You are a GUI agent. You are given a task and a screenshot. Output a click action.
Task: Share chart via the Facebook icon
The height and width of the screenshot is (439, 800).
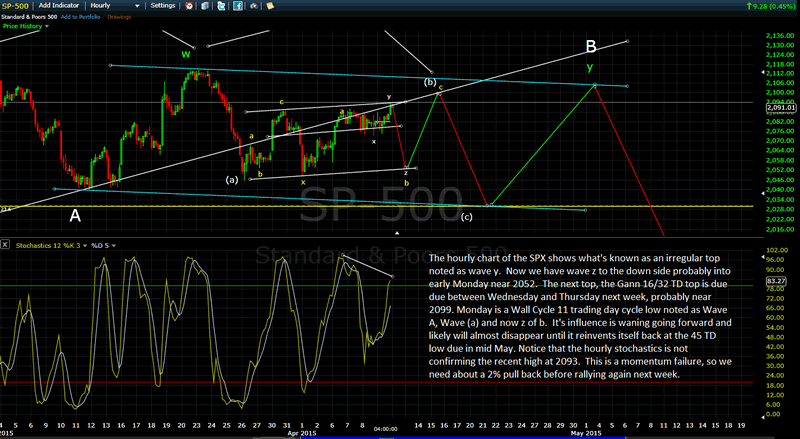point(238,6)
